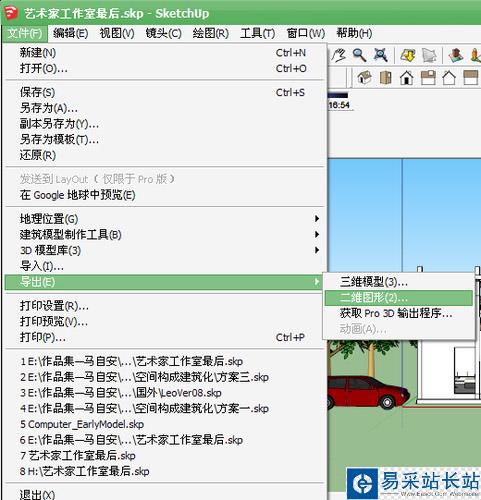Choose 打印(P)... menu entry
This screenshot has height=500, width=481.
coord(164,337)
